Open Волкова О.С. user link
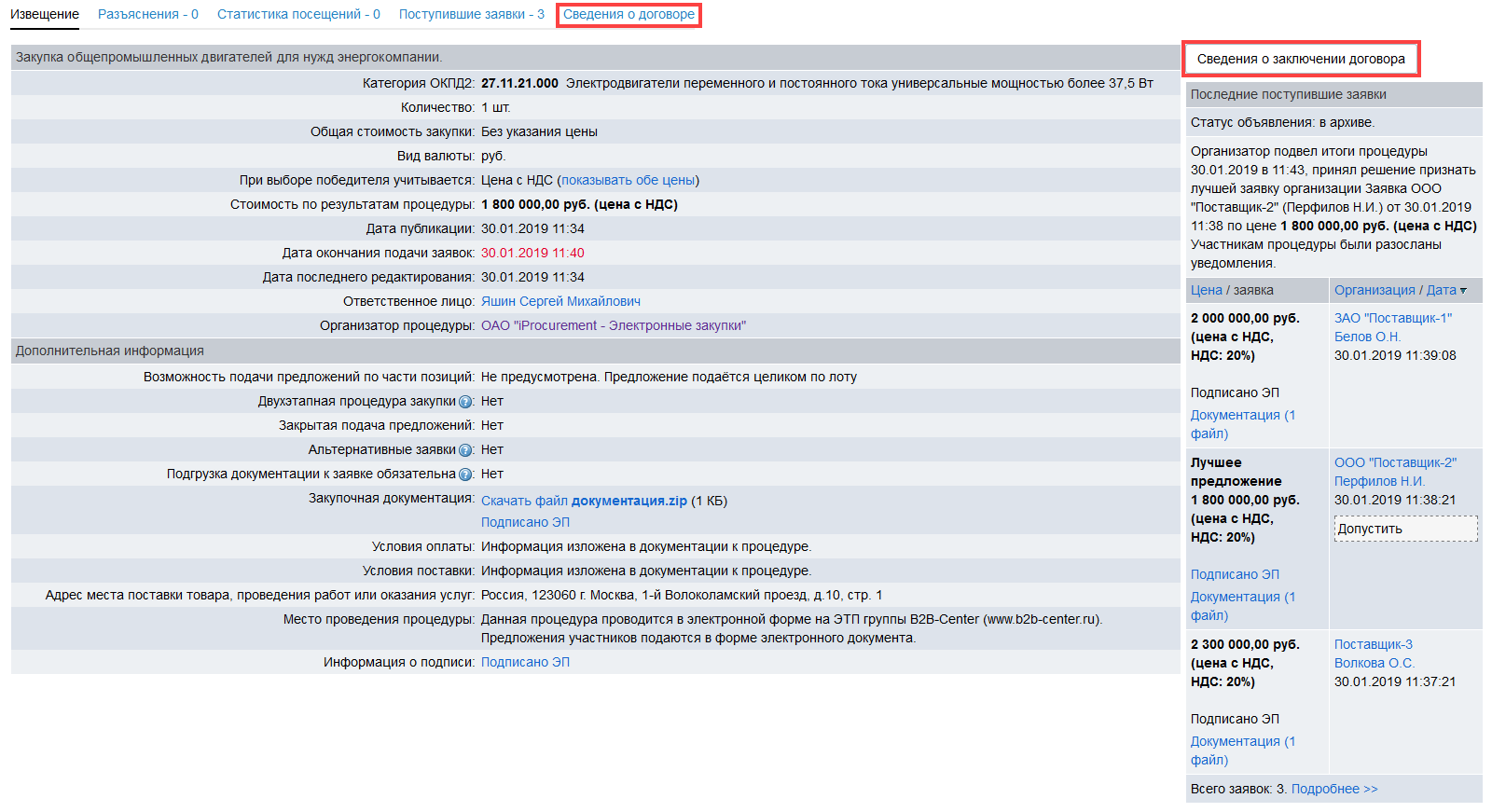Viewport: 1492px width, 812px height. 1374,663
